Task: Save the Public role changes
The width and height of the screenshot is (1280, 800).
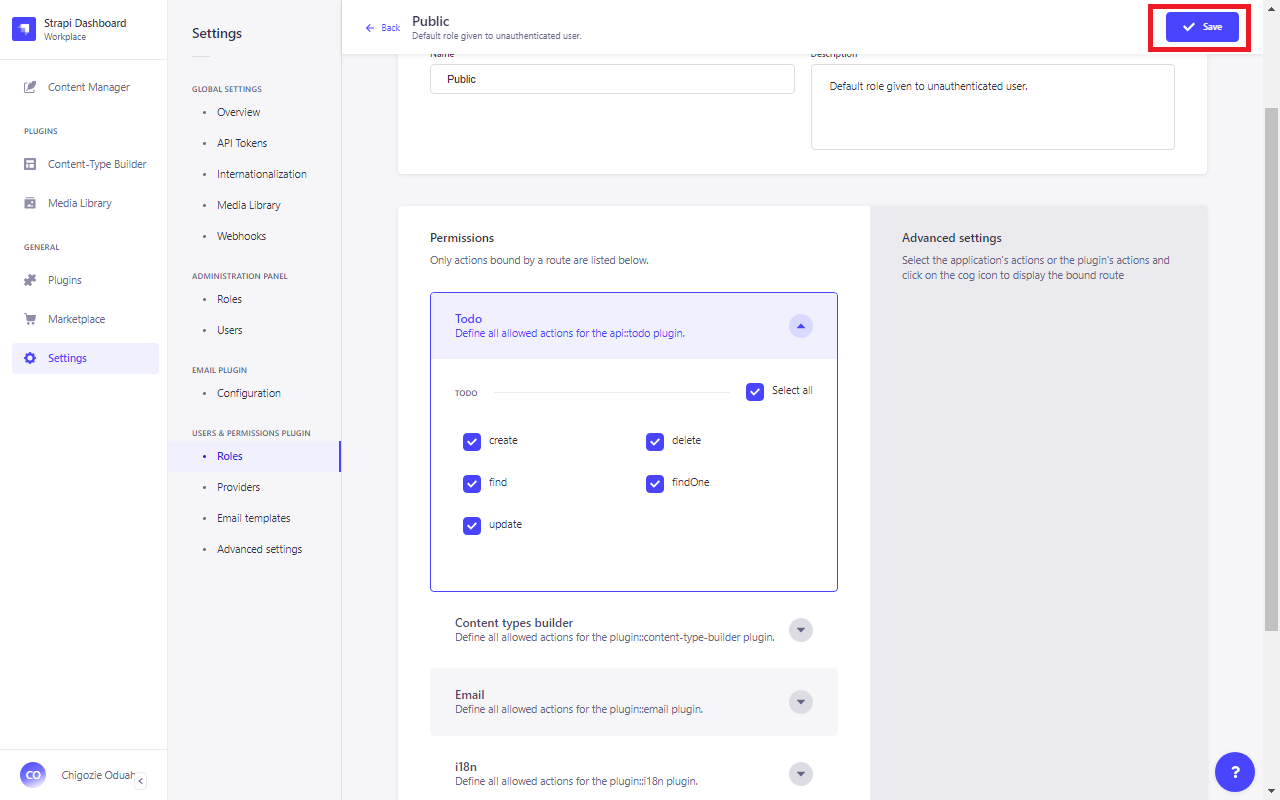Action: pos(1202,27)
